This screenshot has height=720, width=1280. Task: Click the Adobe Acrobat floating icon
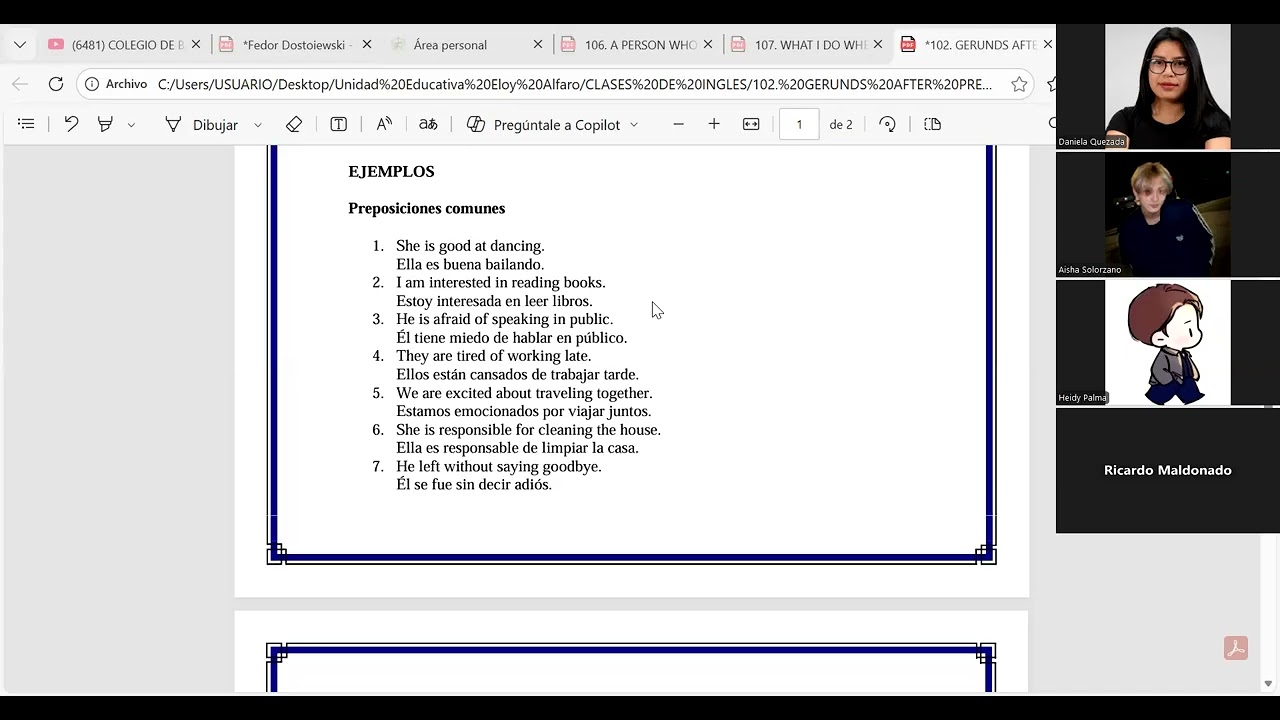pos(1236,648)
